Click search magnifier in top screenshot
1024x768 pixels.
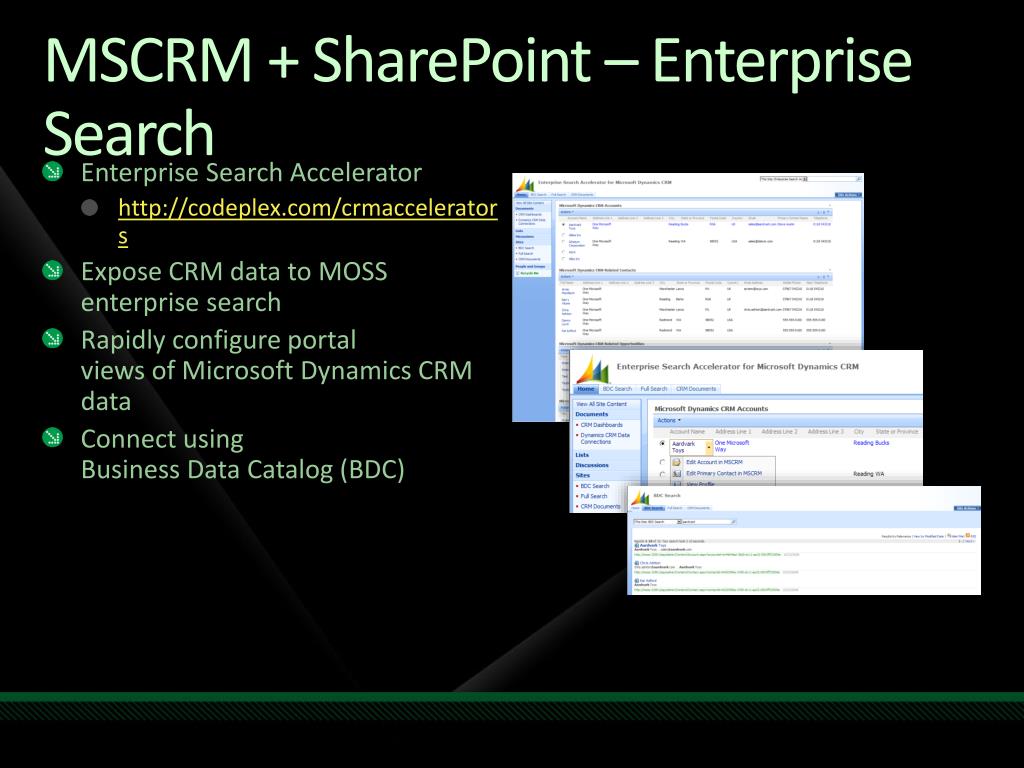point(858,179)
